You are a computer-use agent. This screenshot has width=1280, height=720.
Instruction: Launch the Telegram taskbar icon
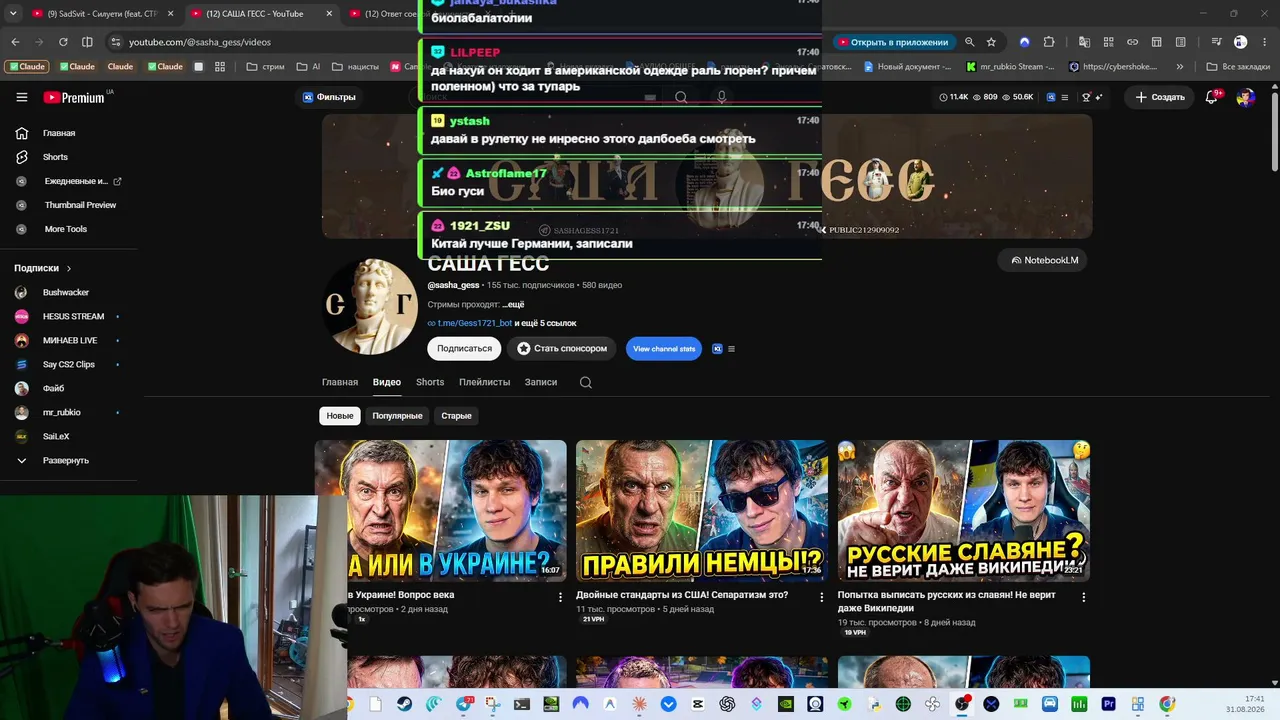(x=463, y=704)
